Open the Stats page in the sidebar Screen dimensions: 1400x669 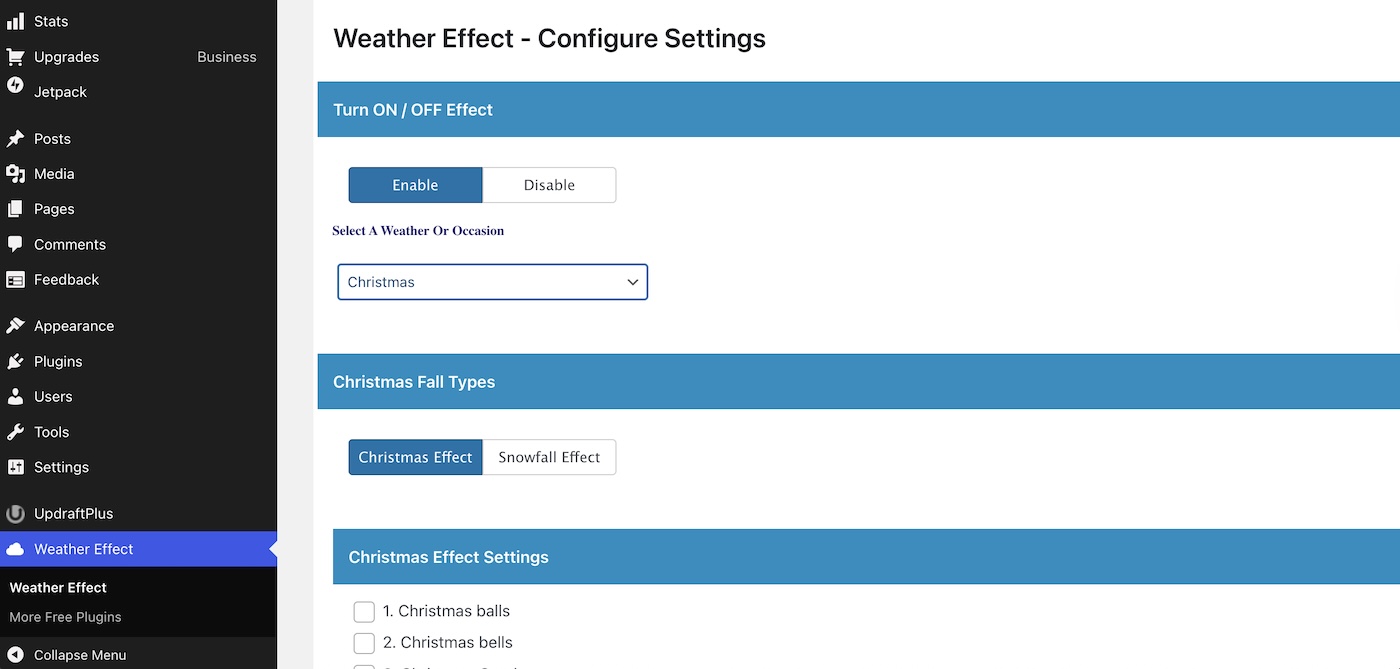pyautogui.click(x=52, y=20)
